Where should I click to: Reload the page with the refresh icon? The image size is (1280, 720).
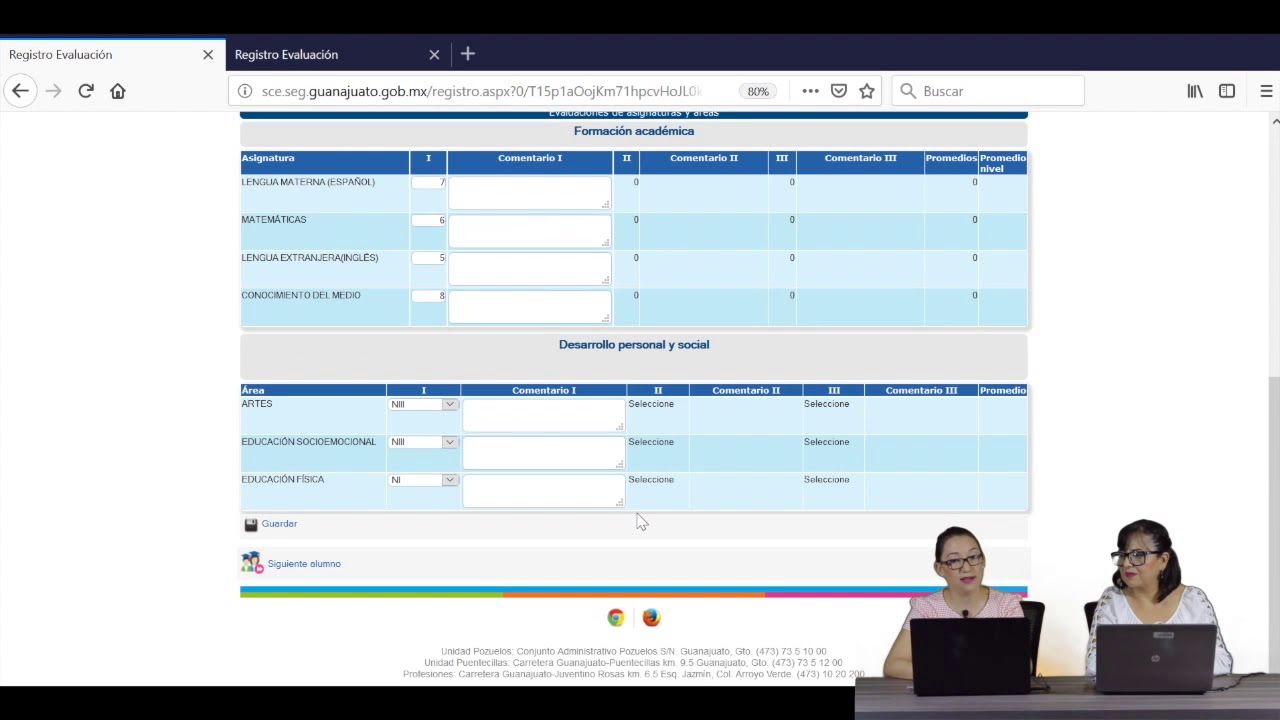coord(86,91)
